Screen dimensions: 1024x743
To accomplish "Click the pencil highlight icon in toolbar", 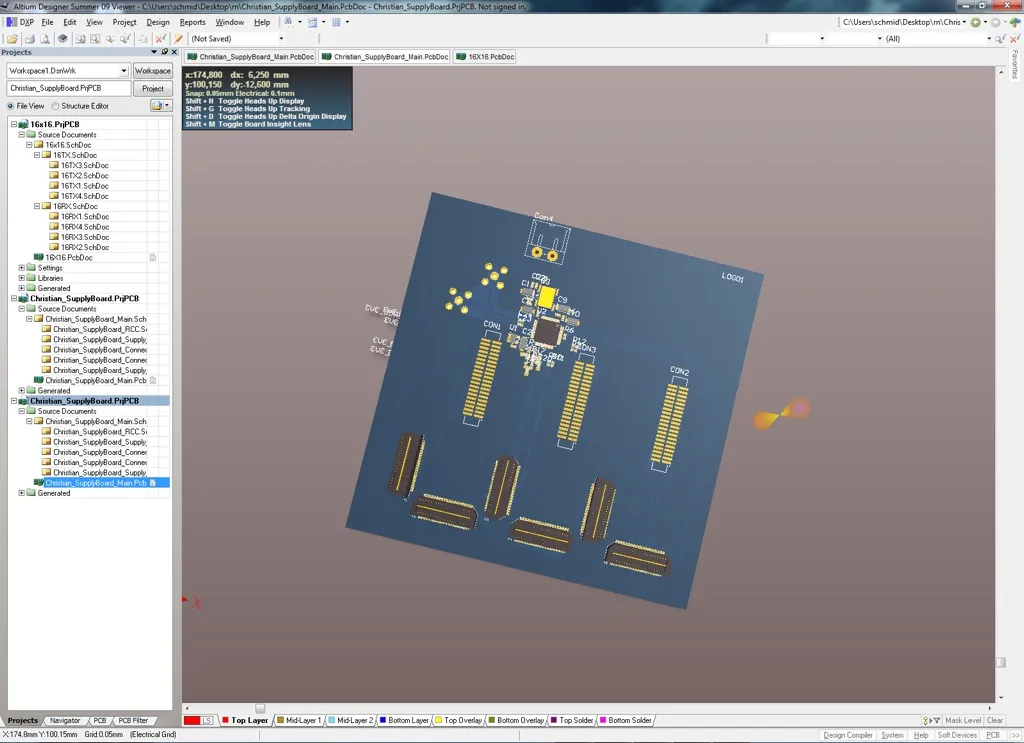I will click(178, 39).
